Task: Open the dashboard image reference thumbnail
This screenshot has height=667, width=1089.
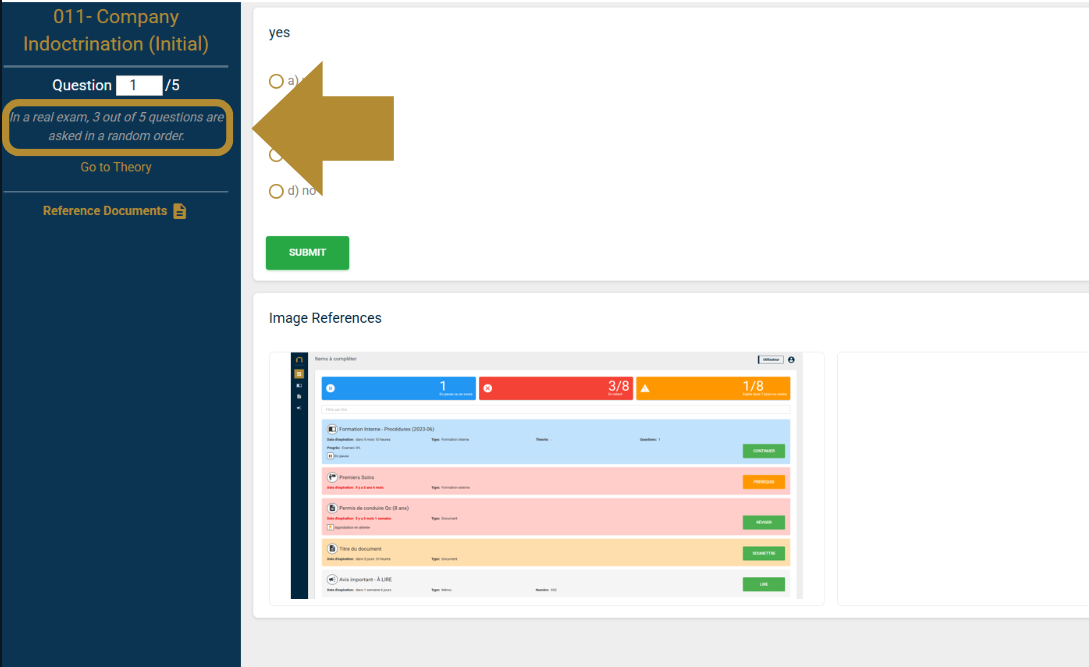Action: coord(547,477)
